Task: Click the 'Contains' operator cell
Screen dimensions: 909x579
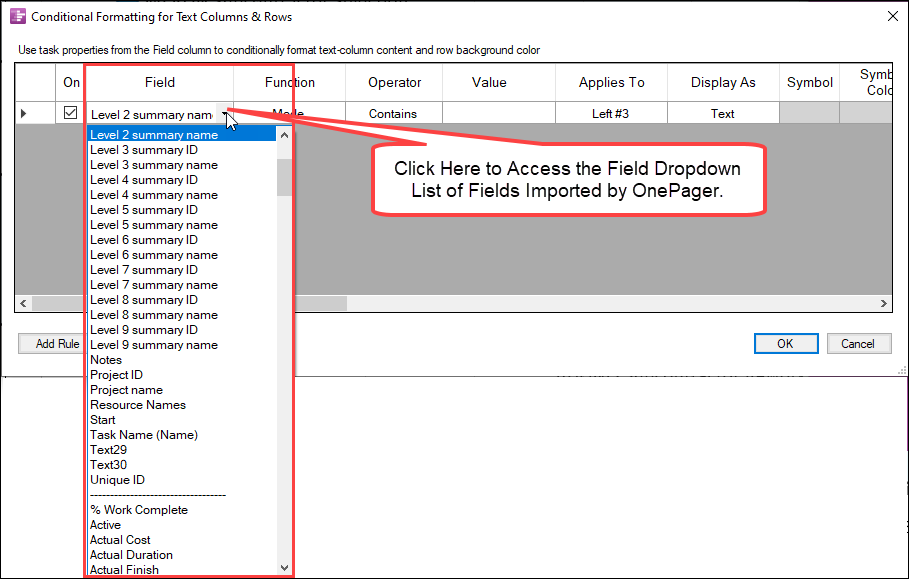Action: click(x=393, y=113)
